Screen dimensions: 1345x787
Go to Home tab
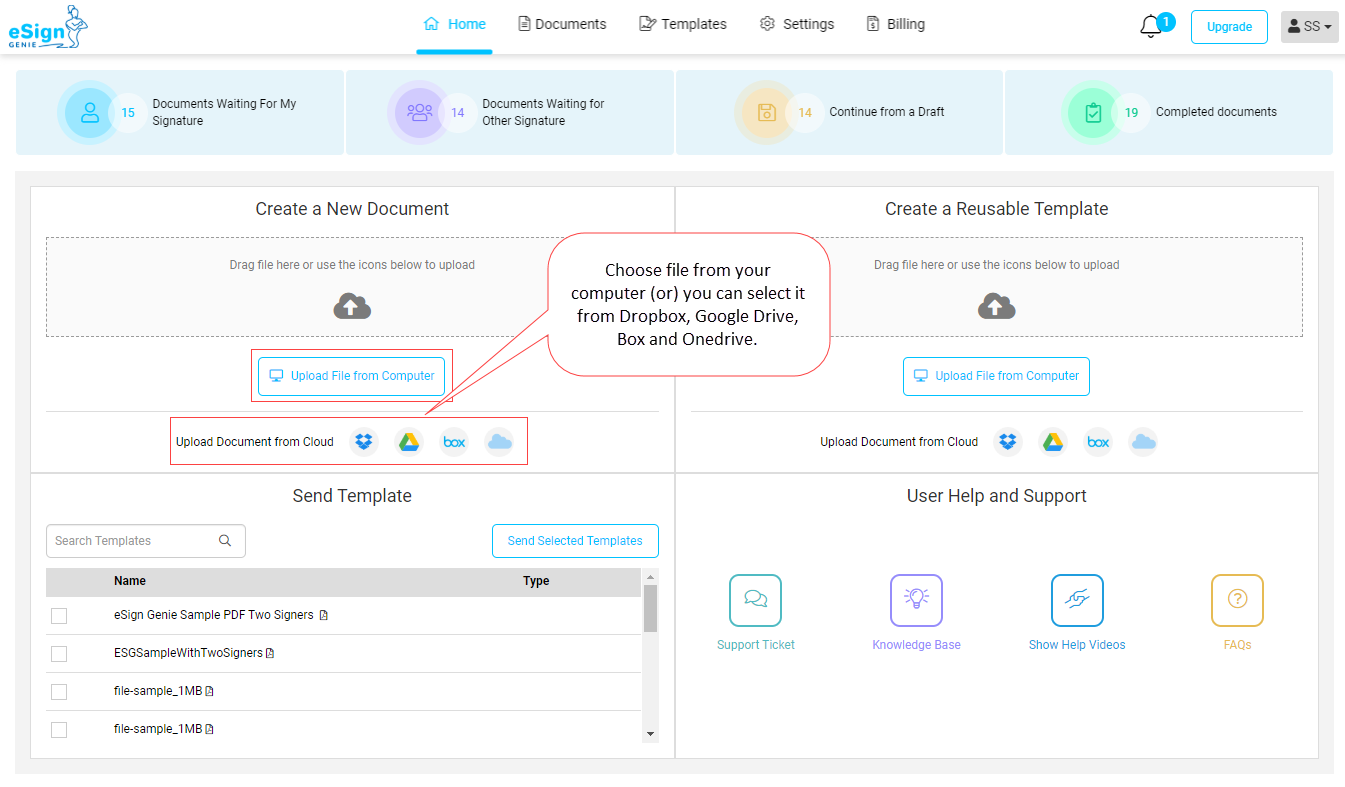pyautogui.click(x=455, y=24)
